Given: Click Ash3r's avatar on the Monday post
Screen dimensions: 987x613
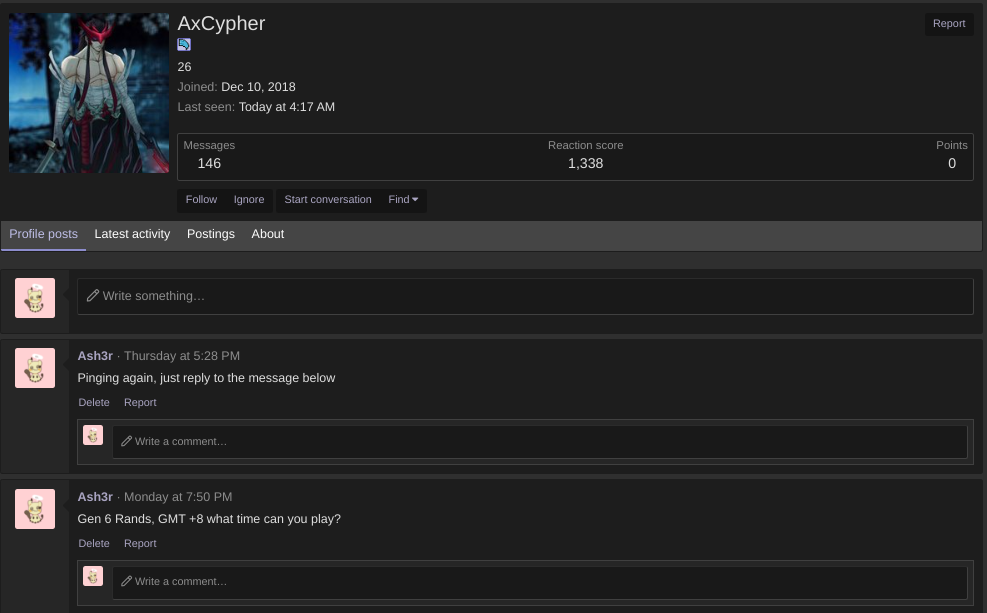Looking at the screenshot, I should (x=35, y=509).
